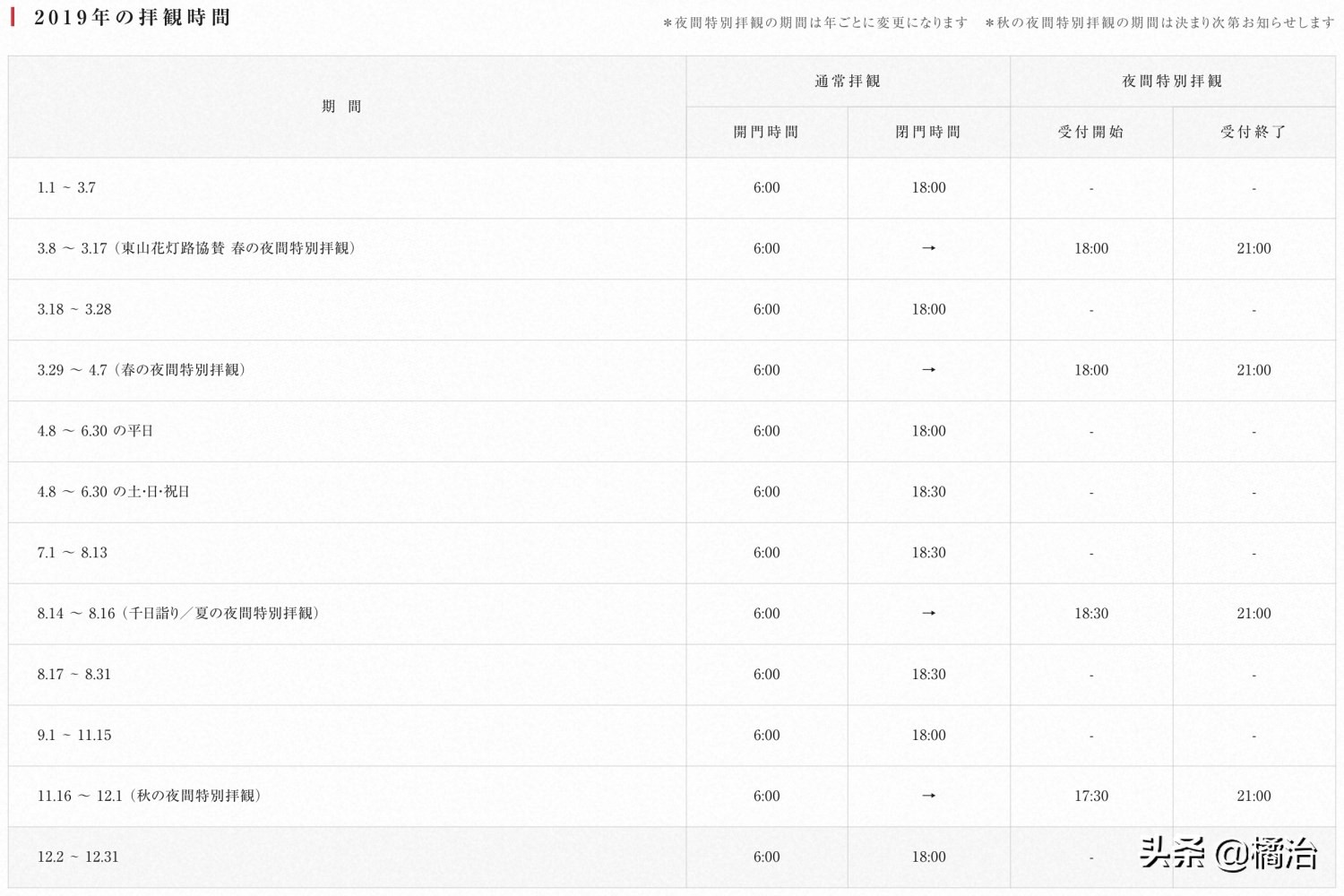Click 18:00 closing time in the の平日 row
This screenshot has width=1344, height=896.
click(929, 431)
